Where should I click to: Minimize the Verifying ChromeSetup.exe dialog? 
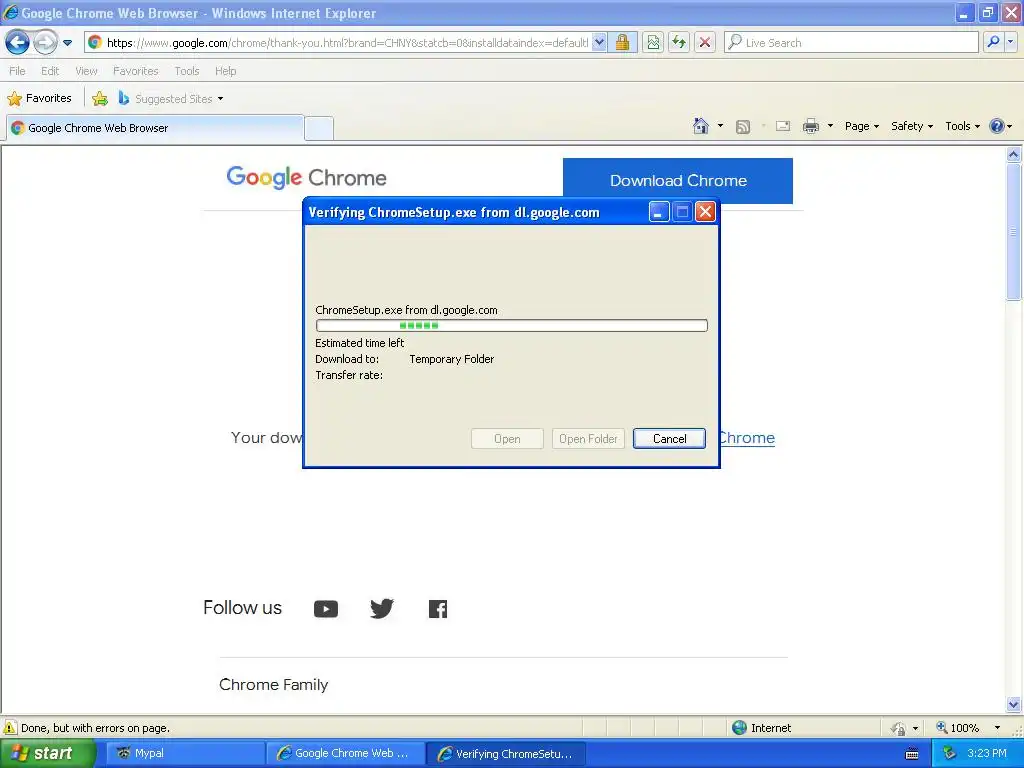tap(659, 212)
